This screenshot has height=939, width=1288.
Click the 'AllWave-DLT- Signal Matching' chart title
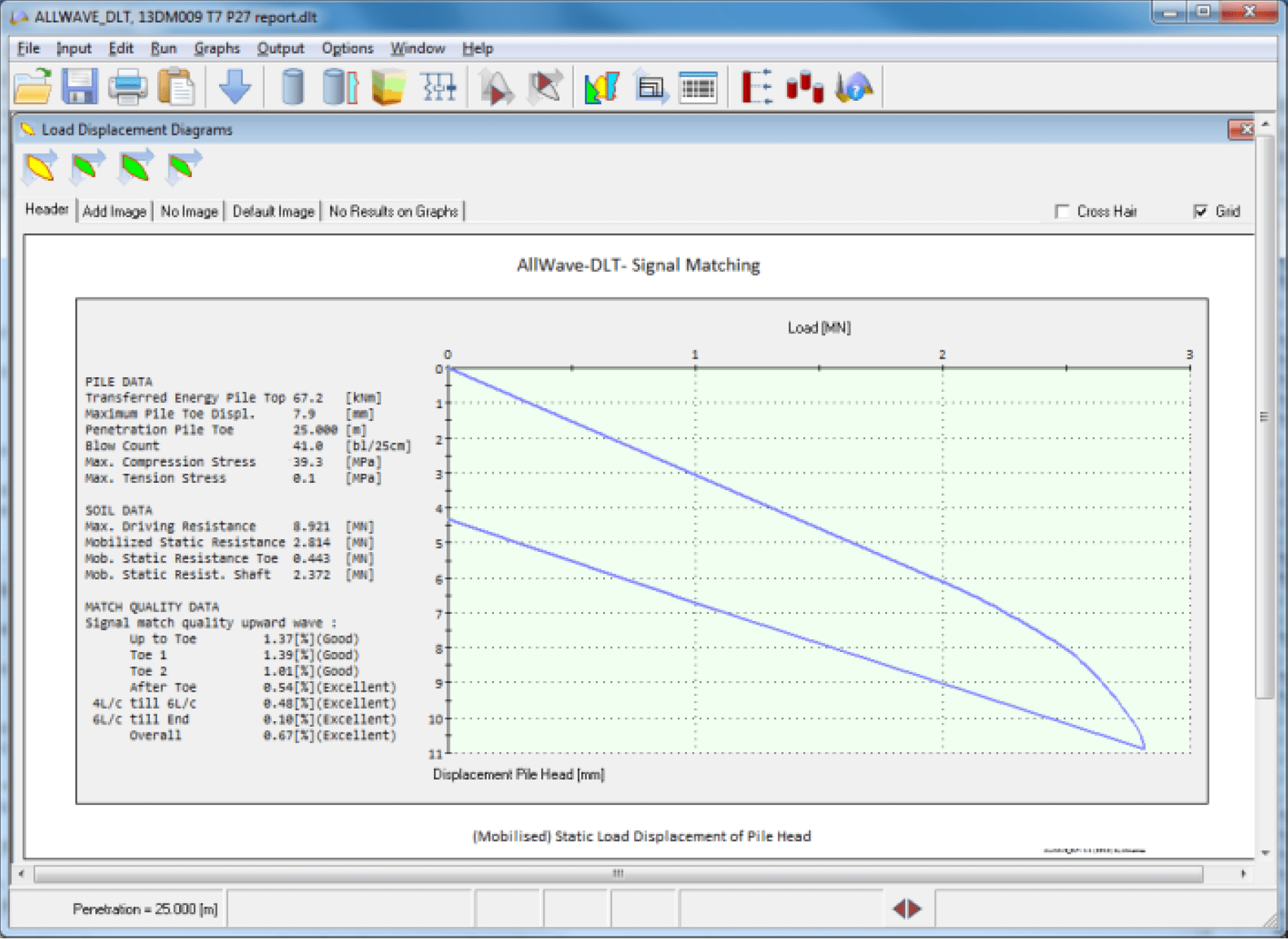tap(638, 265)
